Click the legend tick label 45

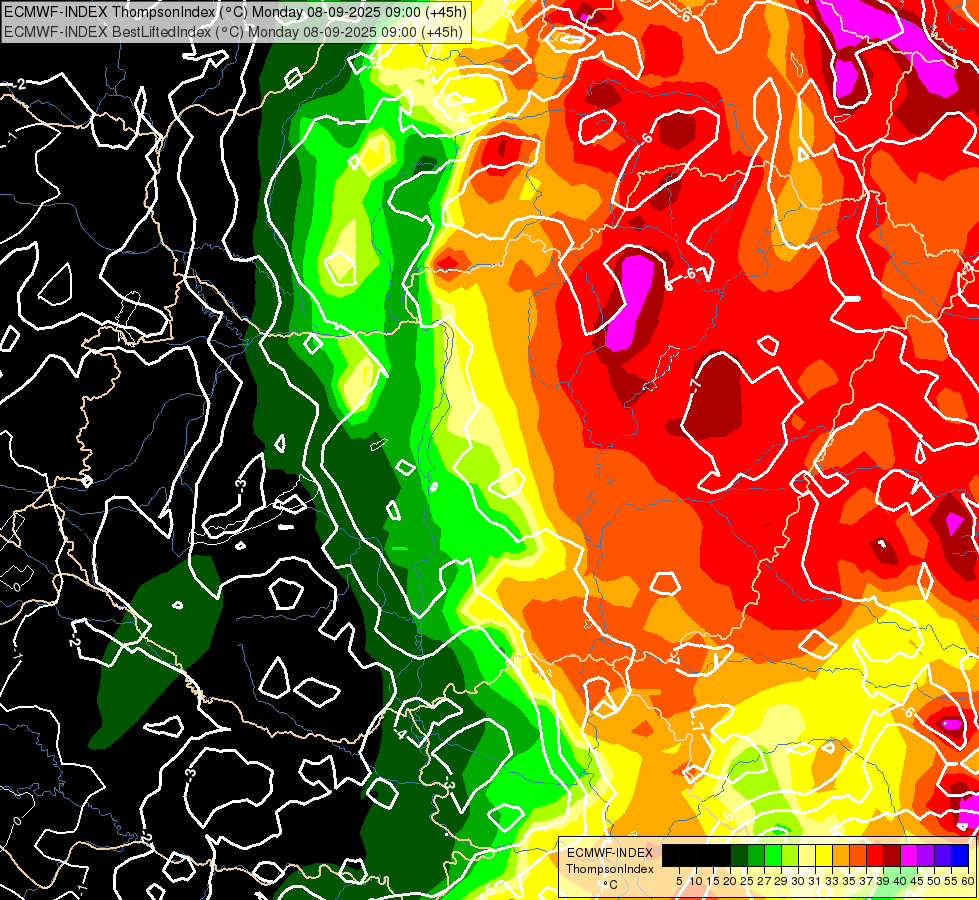[917, 881]
